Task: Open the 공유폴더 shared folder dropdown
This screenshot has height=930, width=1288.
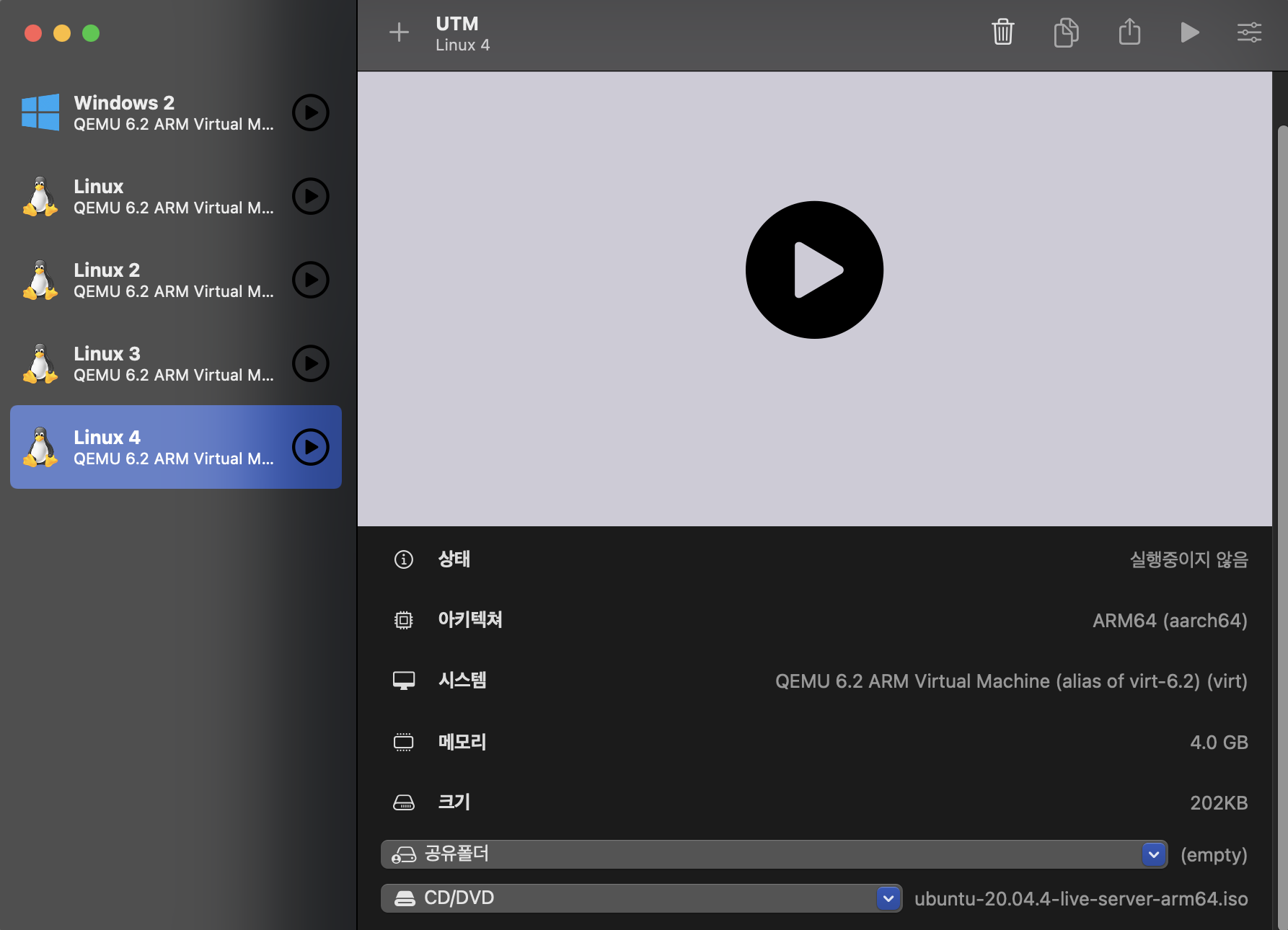Action: pyautogui.click(x=774, y=854)
